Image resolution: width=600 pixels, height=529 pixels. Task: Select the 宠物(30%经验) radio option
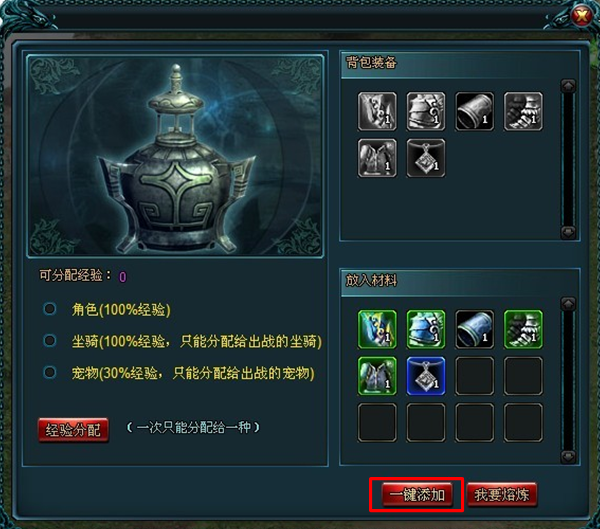click(50, 372)
